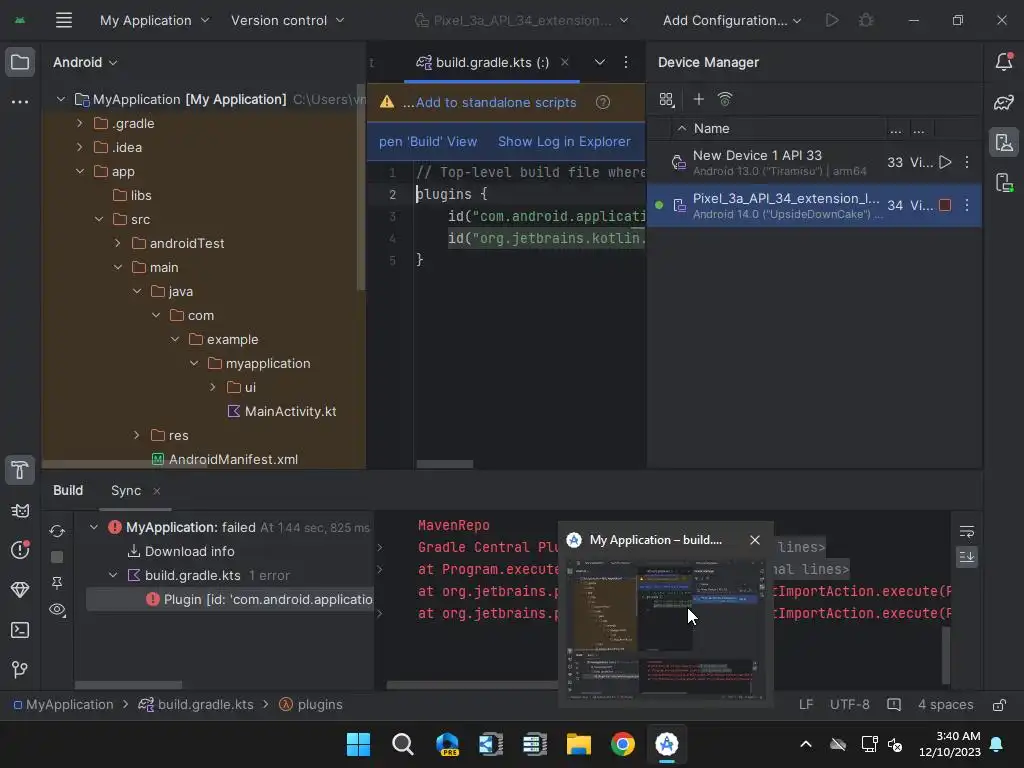
Task: Click the help question mark in editor banner
Action: pyautogui.click(x=602, y=103)
